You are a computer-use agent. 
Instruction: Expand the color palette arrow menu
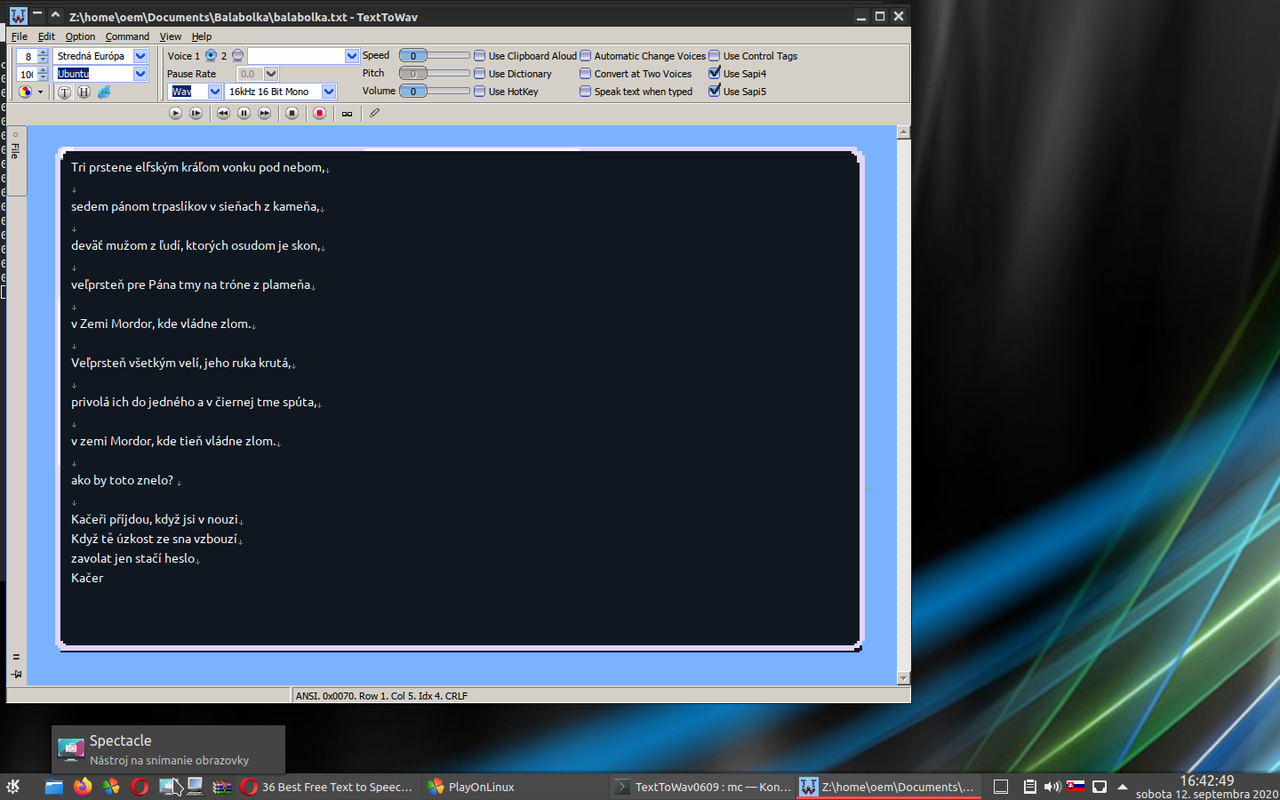pyautogui.click(x=40, y=92)
